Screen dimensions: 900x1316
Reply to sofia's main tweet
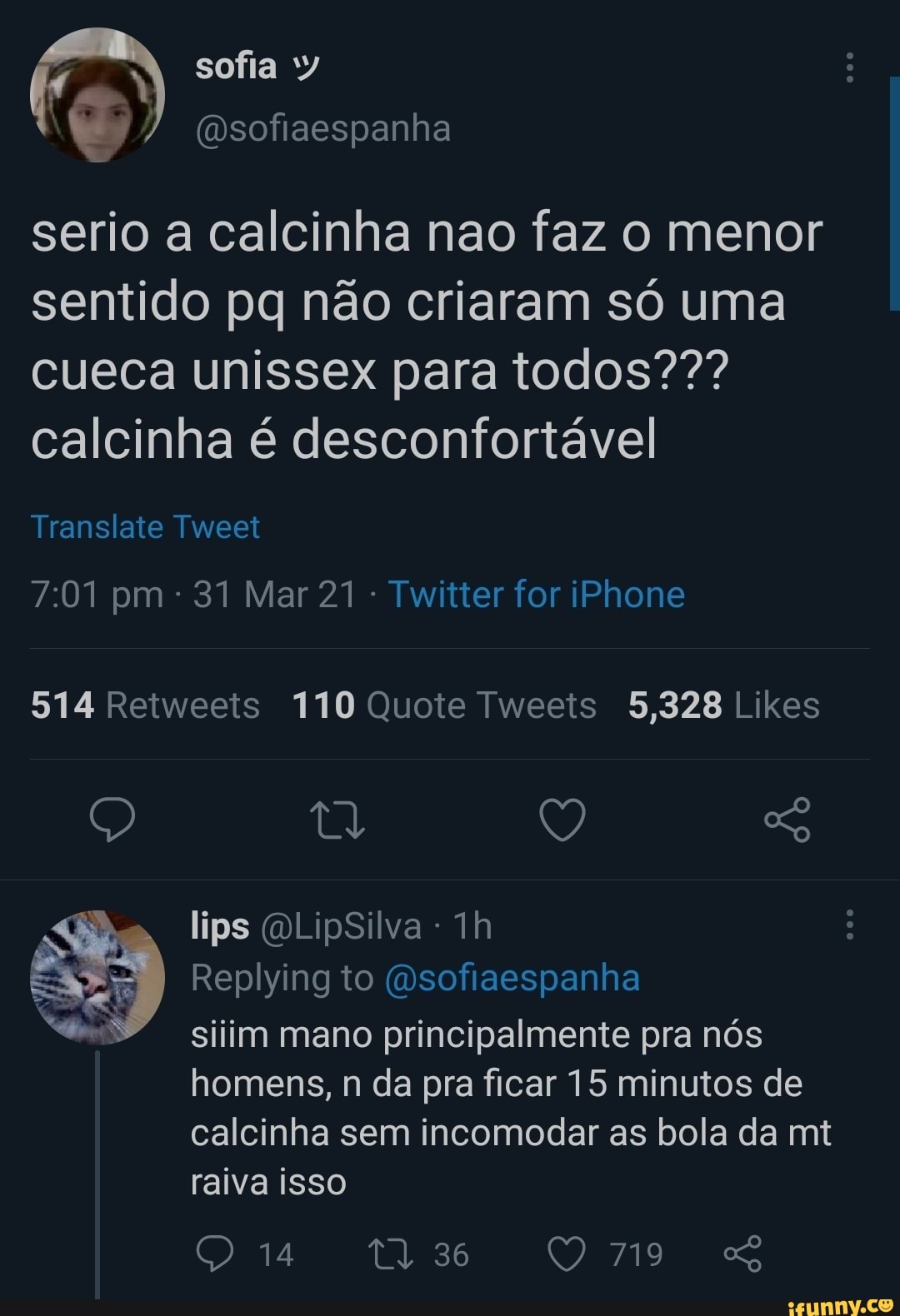coord(112,820)
